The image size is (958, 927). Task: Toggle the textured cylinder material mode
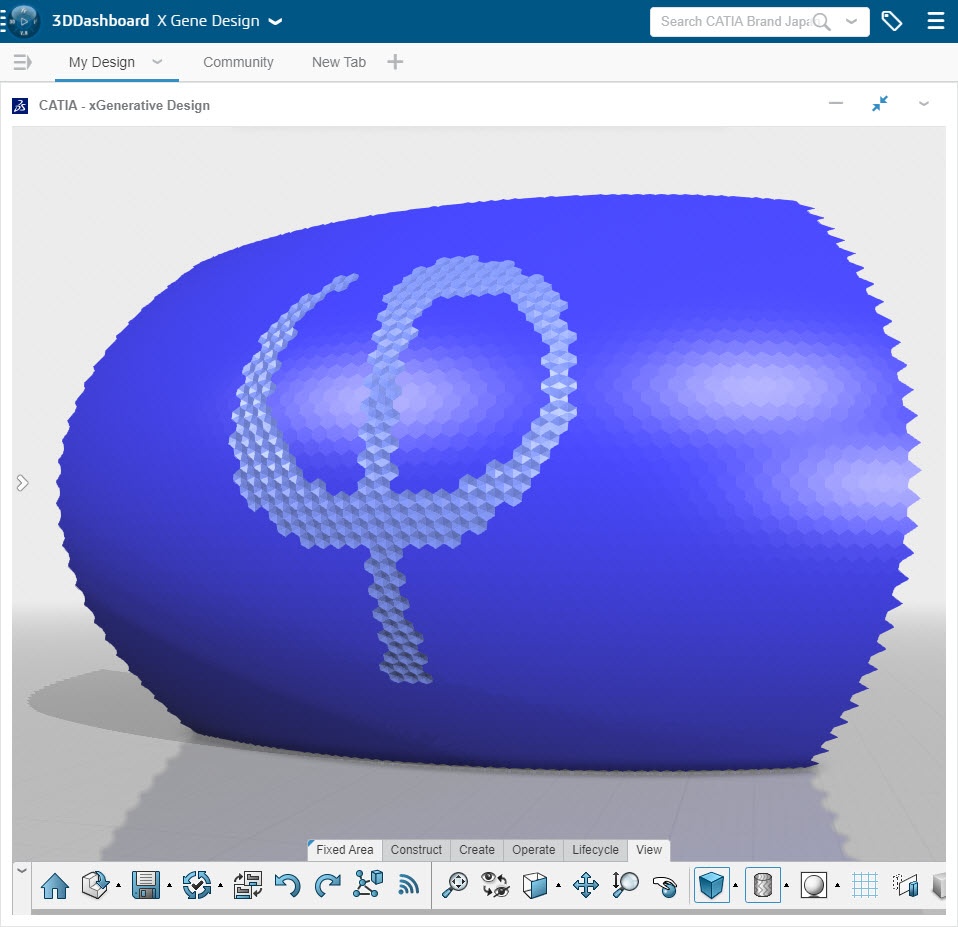click(762, 885)
